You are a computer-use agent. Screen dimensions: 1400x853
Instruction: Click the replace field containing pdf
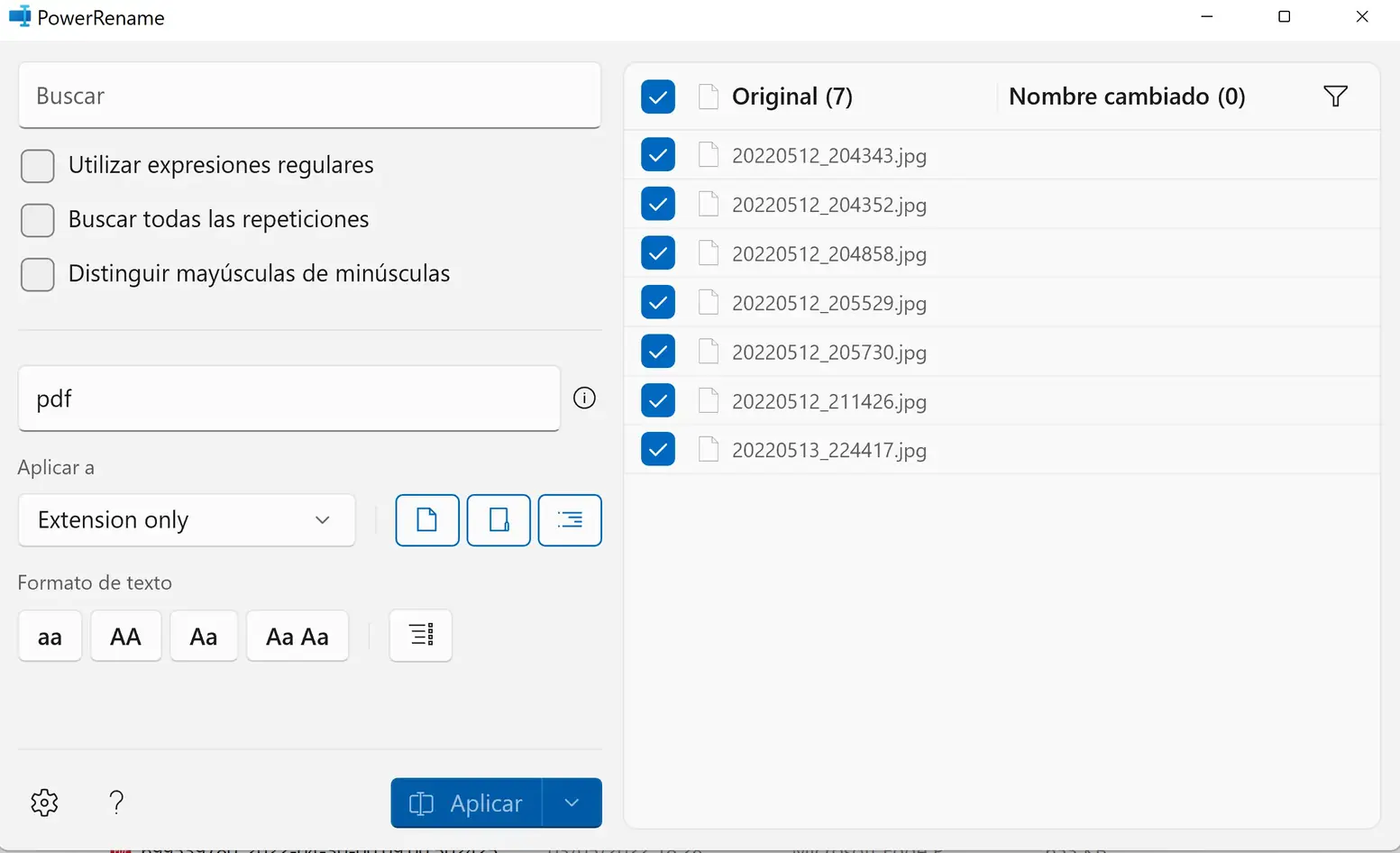coord(289,399)
